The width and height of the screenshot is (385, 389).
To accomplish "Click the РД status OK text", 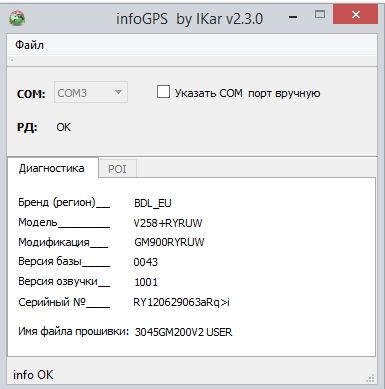I will (63, 127).
